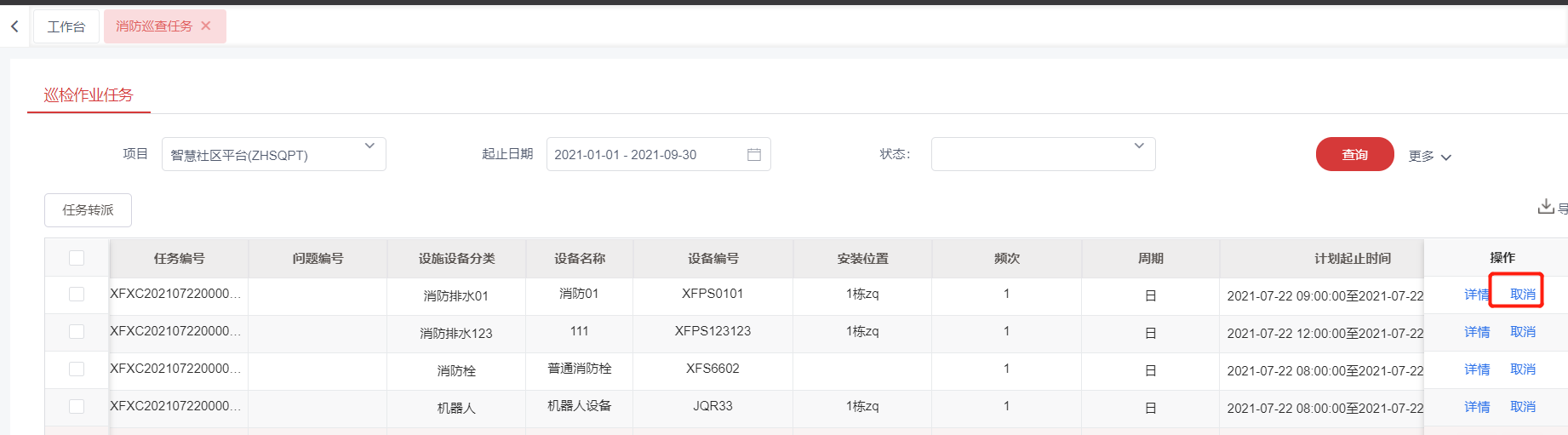Close the 消防巡查任务 tab
The width and height of the screenshot is (1568, 435).
pos(206,26)
